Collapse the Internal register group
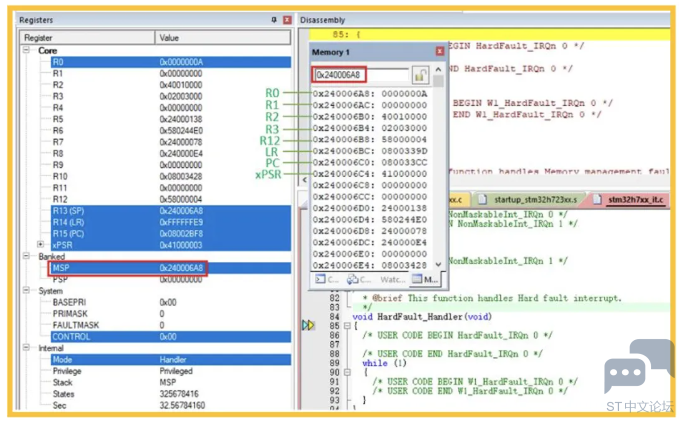 click(26, 348)
